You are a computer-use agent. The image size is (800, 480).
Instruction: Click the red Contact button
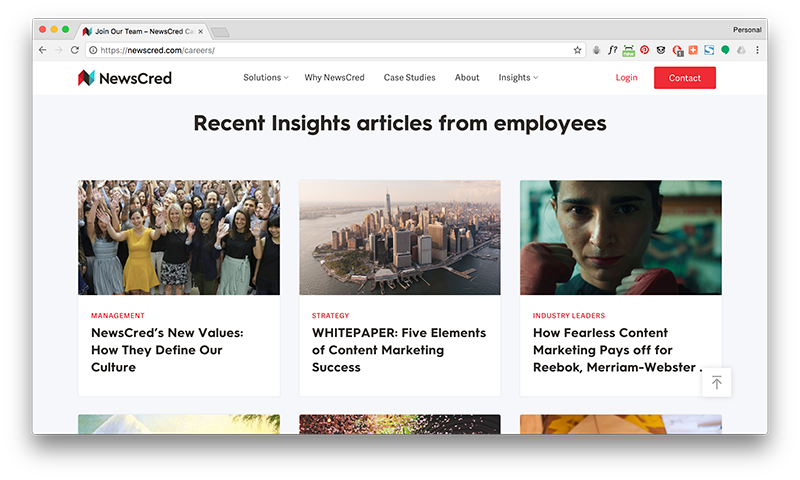(685, 78)
